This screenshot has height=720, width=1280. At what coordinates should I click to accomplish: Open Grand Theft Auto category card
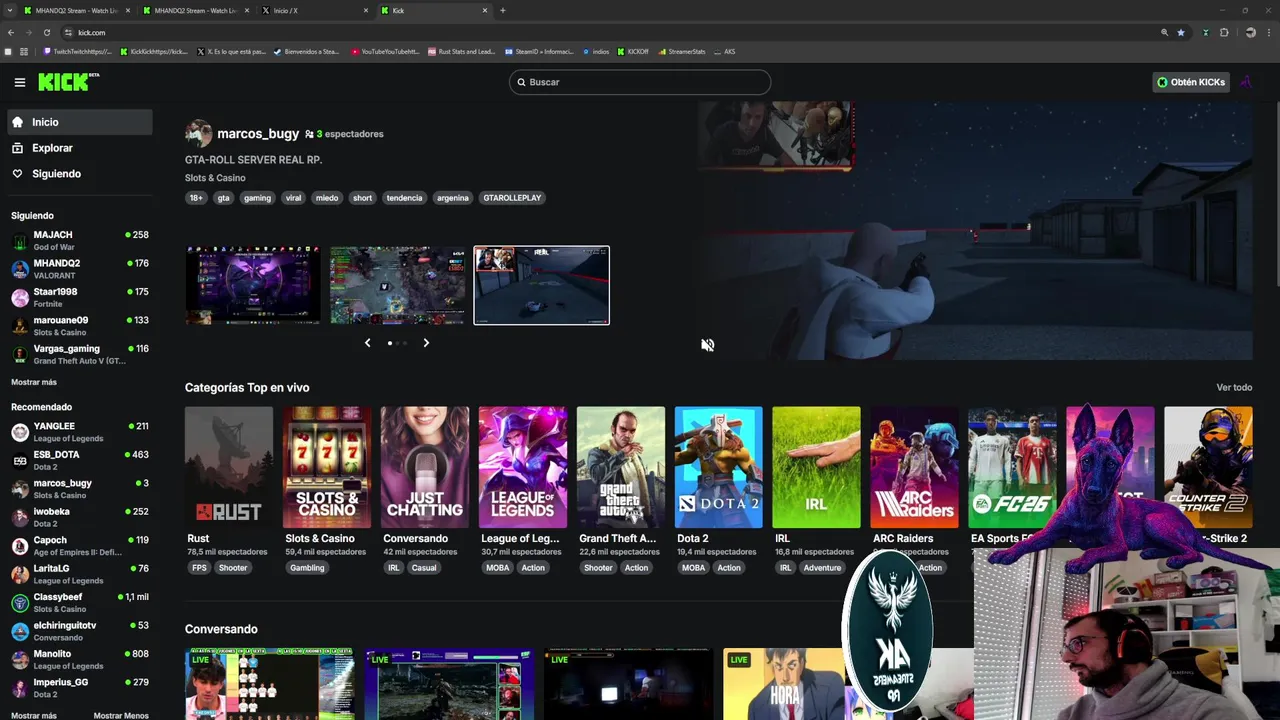(x=621, y=467)
